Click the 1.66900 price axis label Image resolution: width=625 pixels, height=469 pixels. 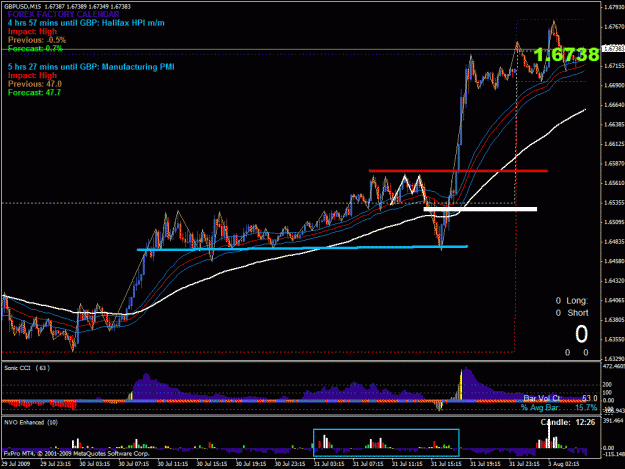tap(614, 85)
